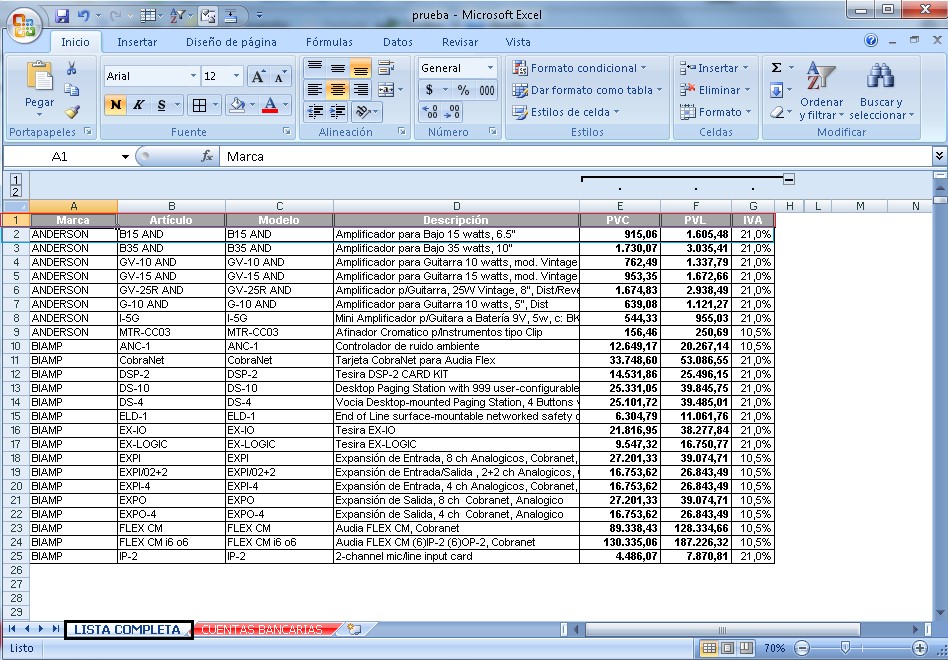Image resolution: width=948 pixels, height=660 pixels.
Task: Toggle center horizontal alignment
Action: pyautogui.click(x=337, y=90)
